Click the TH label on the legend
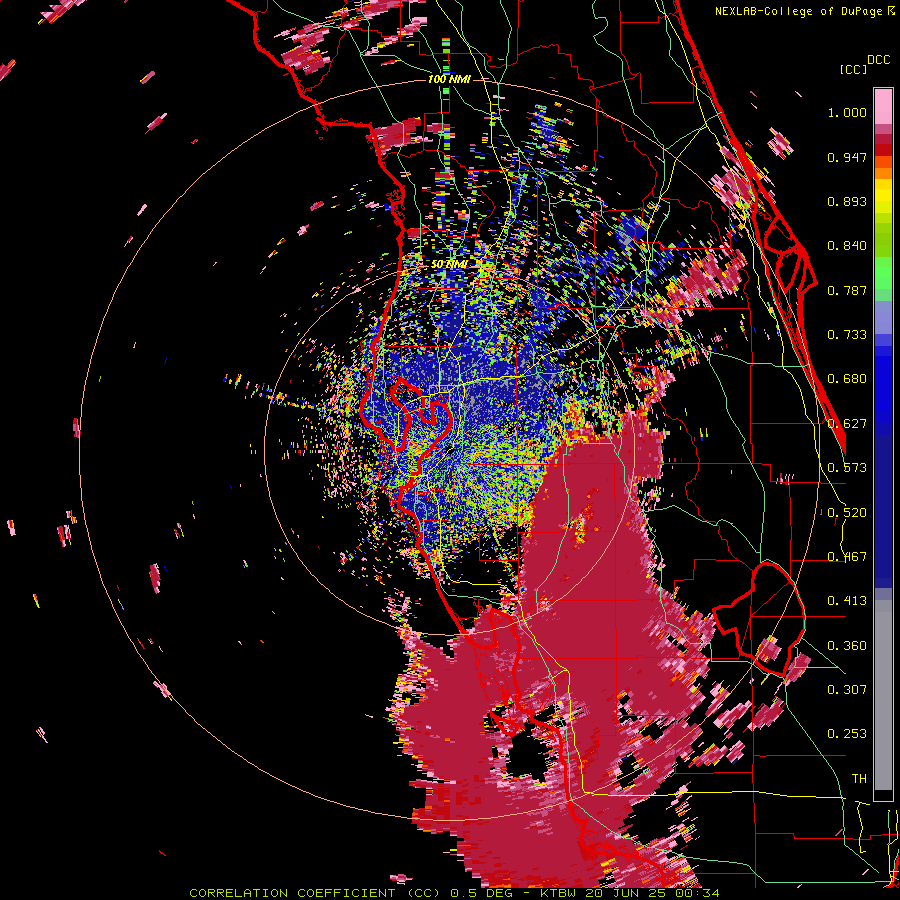This screenshot has width=900, height=900. pyautogui.click(x=859, y=779)
